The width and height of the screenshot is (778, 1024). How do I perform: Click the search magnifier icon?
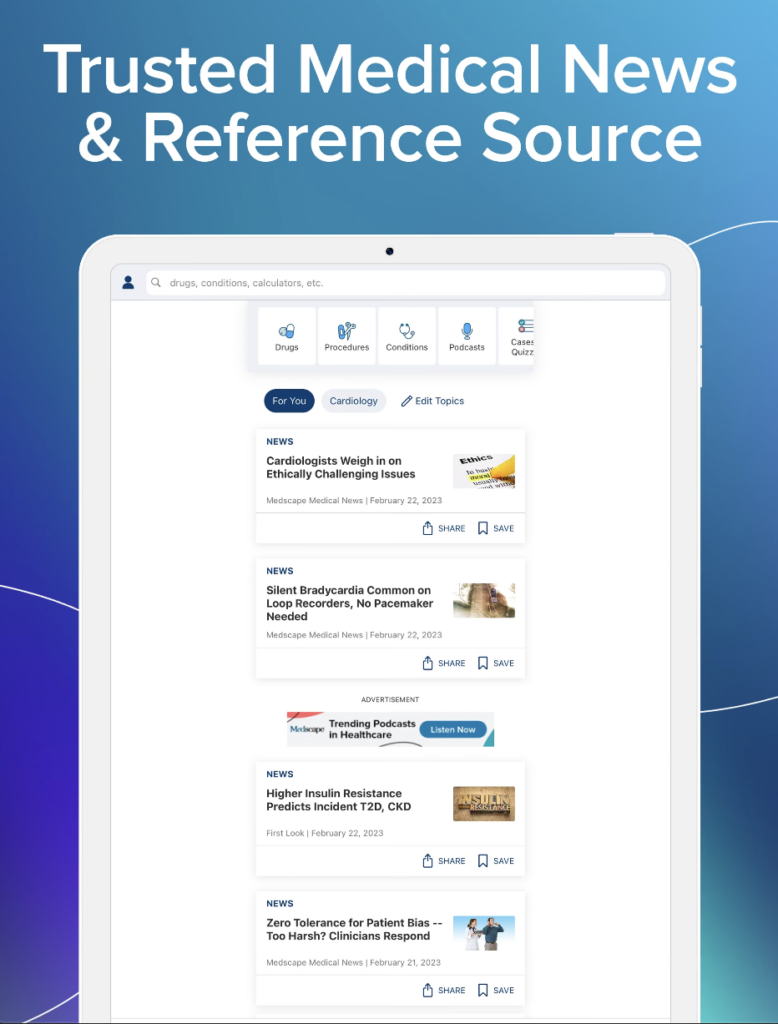click(x=156, y=283)
